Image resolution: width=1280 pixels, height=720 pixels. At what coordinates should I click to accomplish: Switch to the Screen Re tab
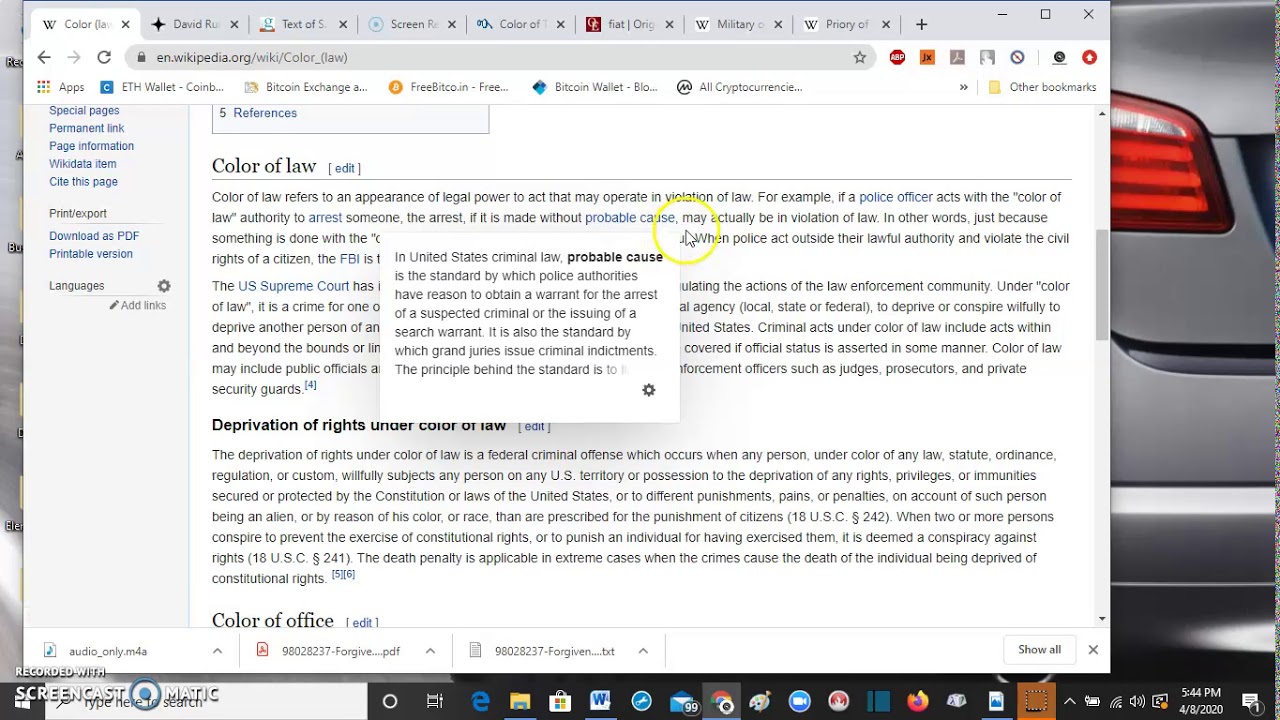[x=412, y=24]
